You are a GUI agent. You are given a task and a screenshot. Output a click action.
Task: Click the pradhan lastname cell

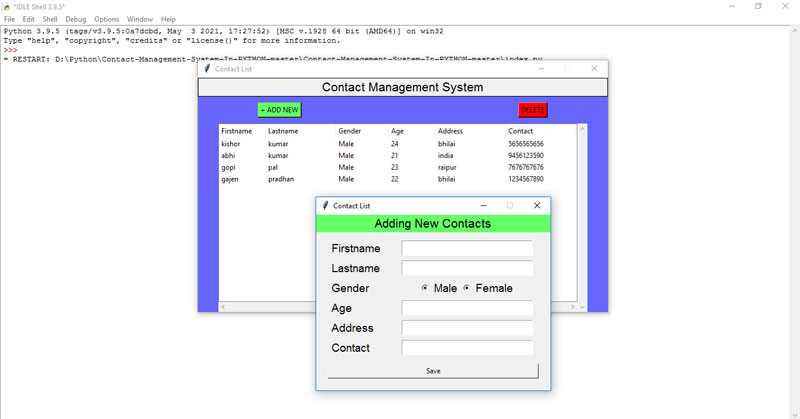click(x=281, y=179)
